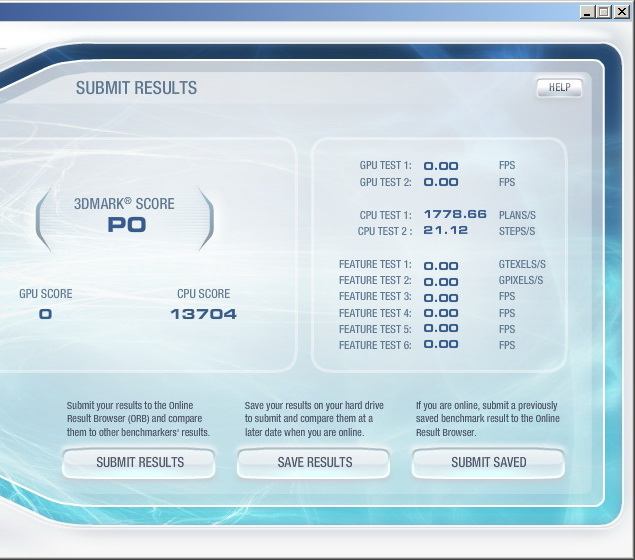Click the Save Results button
Viewport: 635px width, 560px height.
tap(313, 463)
